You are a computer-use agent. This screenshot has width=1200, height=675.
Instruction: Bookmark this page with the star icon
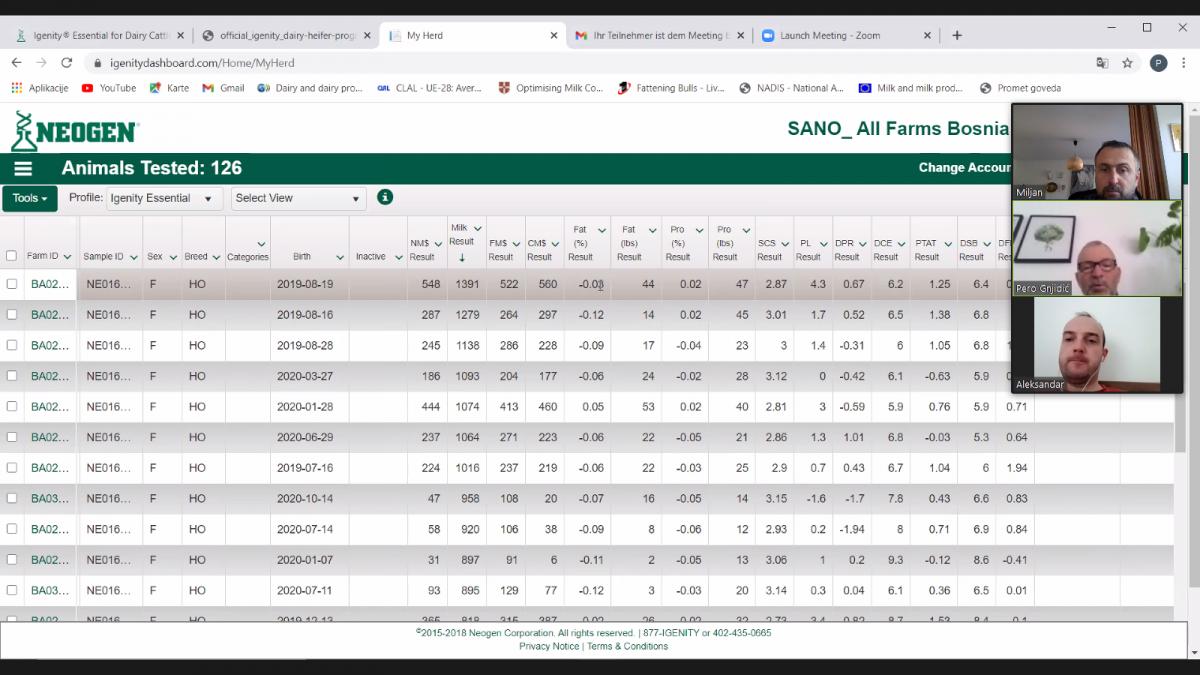[x=1127, y=62]
